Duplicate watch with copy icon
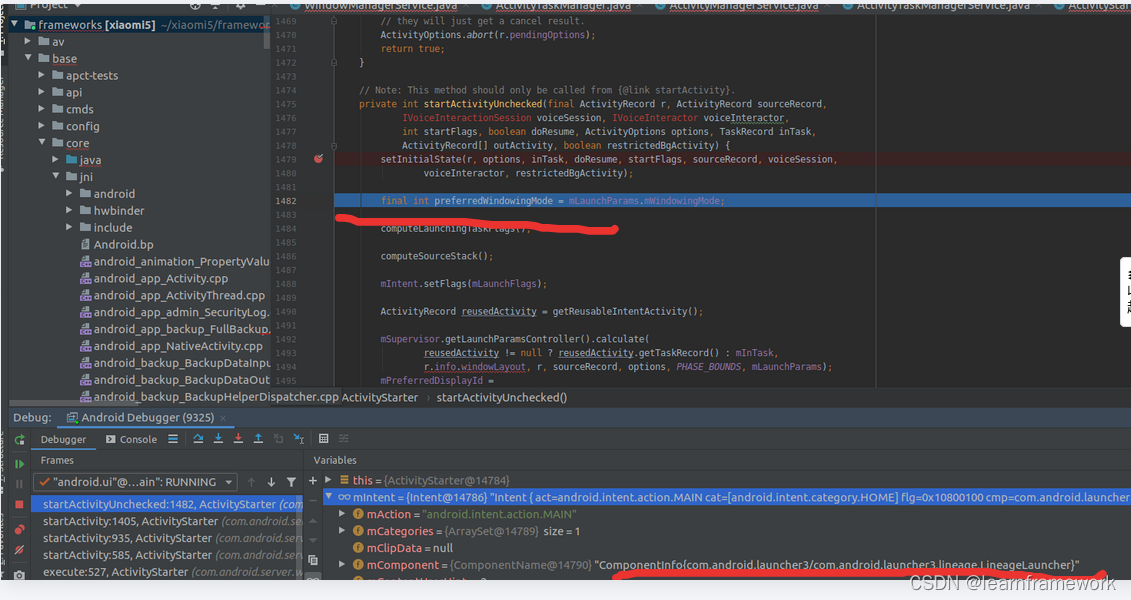This screenshot has width=1131, height=600. (313, 560)
